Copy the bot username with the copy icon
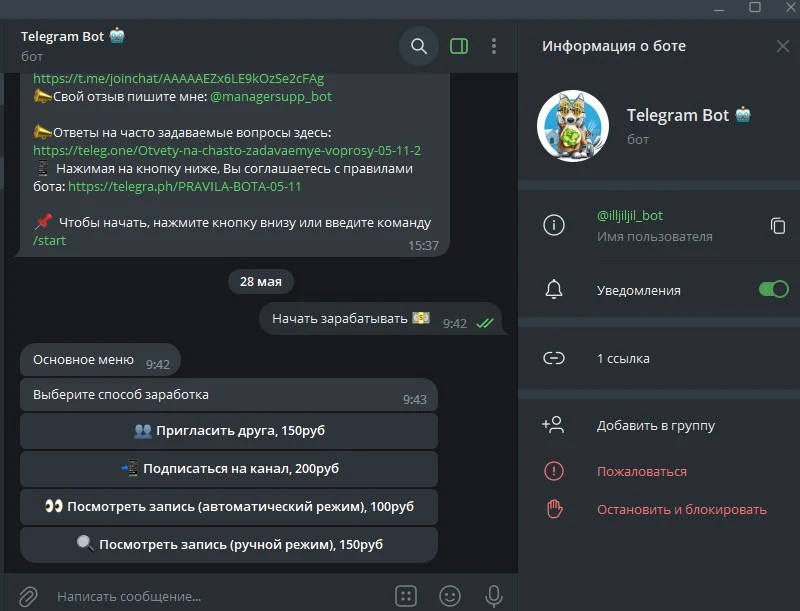Image resolution: width=800 pixels, height=611 pixels. click(x=778, y=225)
